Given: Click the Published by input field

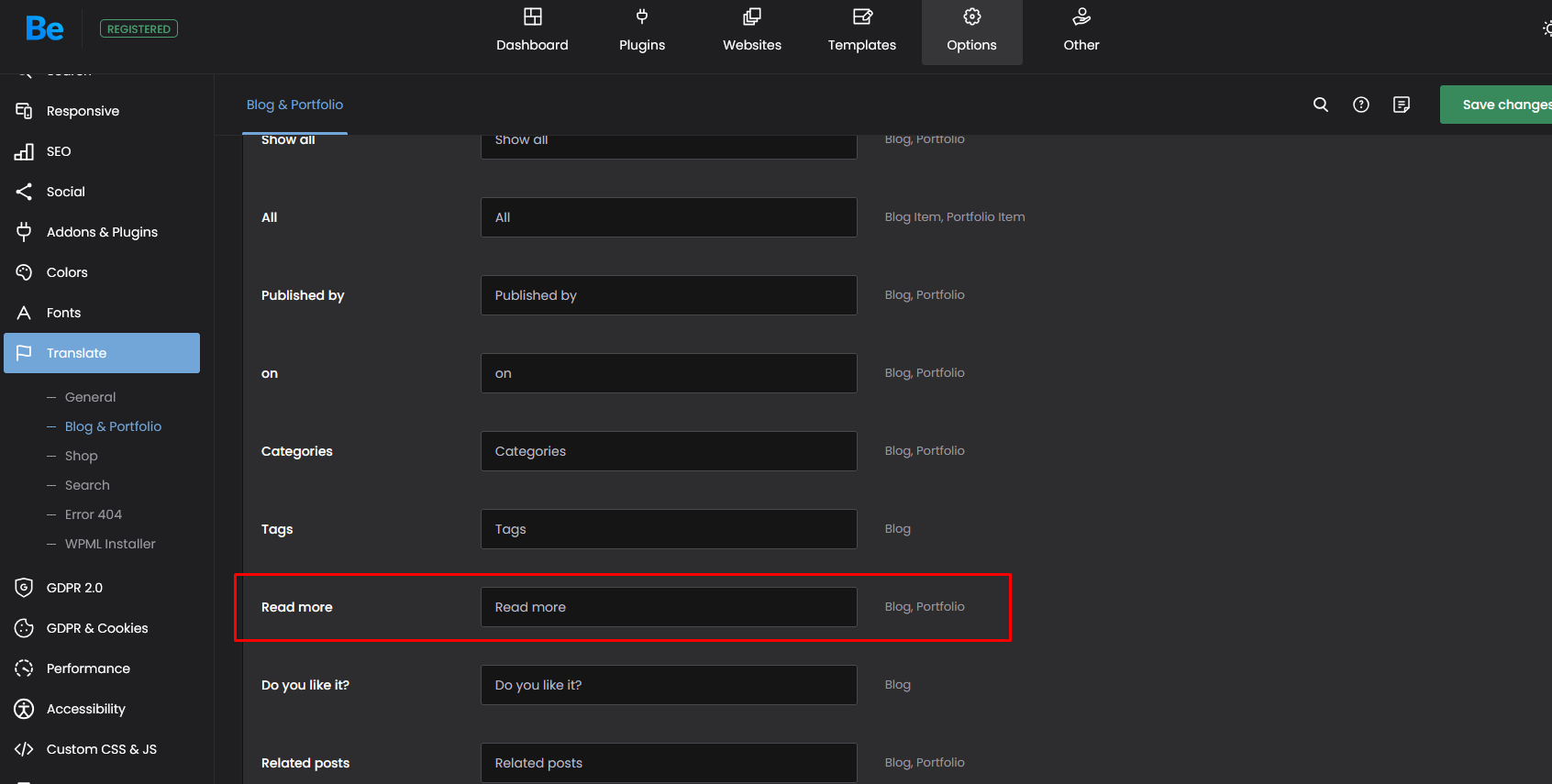Looking at the screenshot, I should (668, 295).
